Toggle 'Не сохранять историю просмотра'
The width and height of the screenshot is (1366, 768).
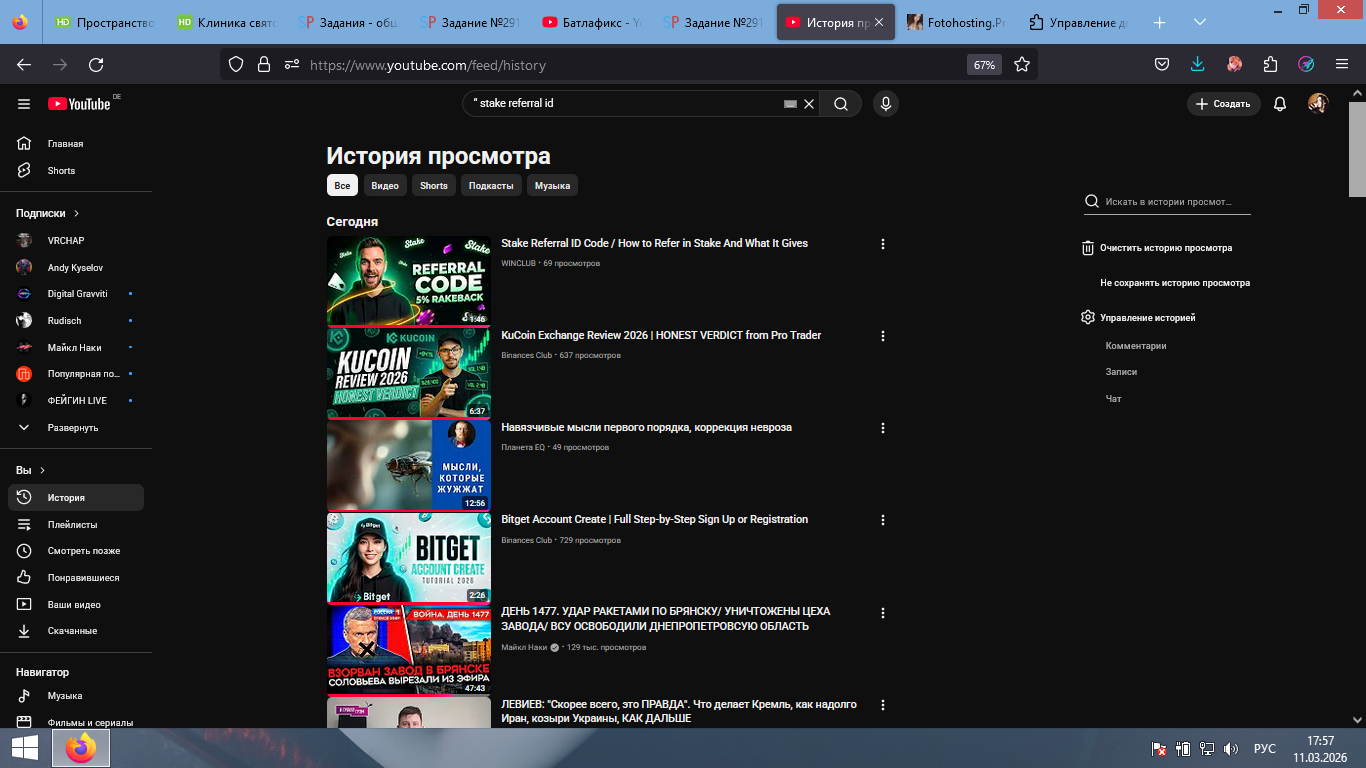[x=1174, y=283]
